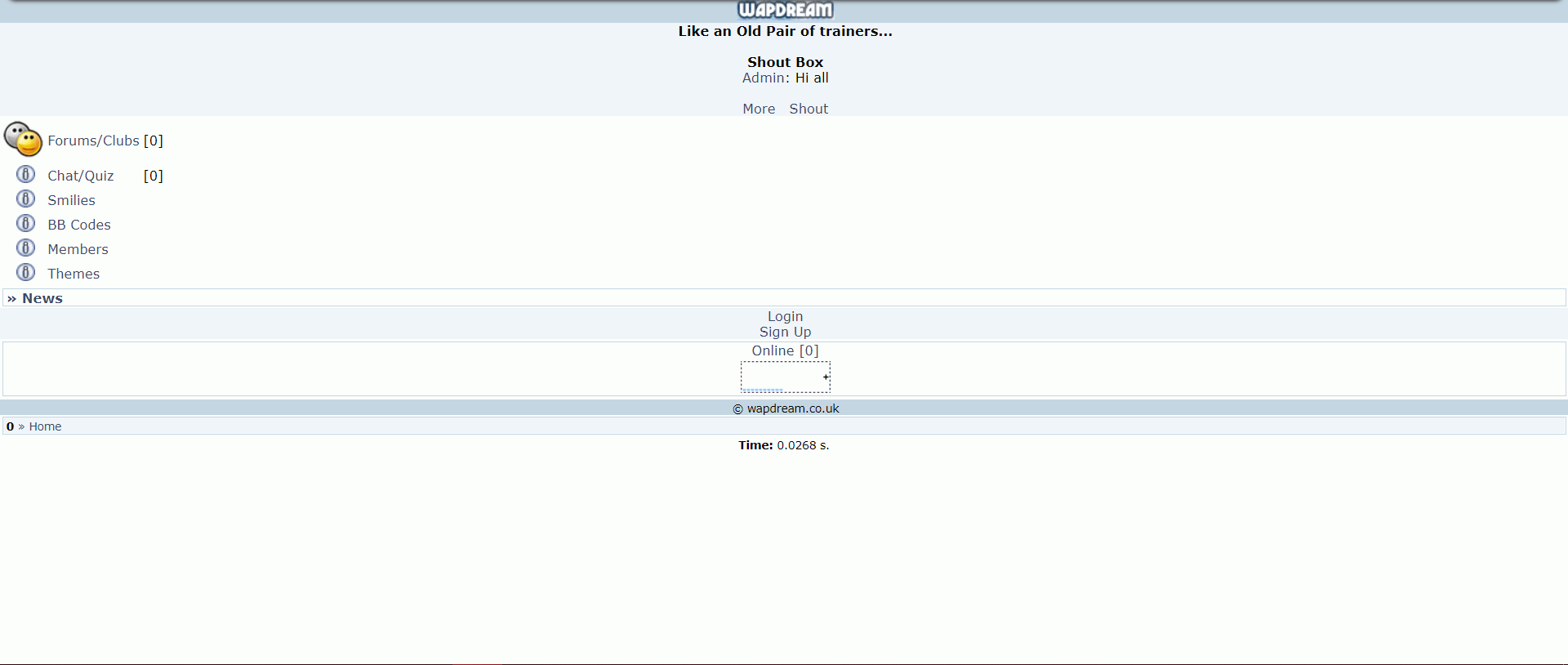Click the icon next to Members

[x=26, y=248]
